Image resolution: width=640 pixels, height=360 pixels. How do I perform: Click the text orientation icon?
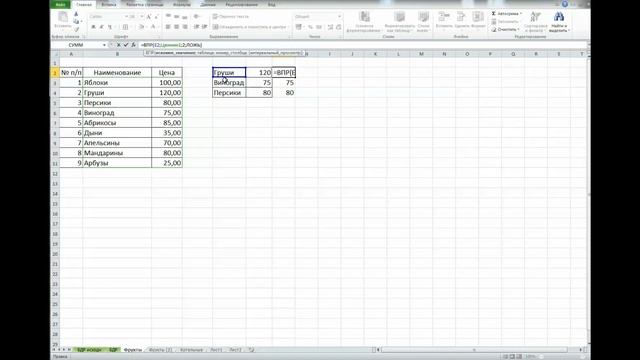tap(197, 16)
